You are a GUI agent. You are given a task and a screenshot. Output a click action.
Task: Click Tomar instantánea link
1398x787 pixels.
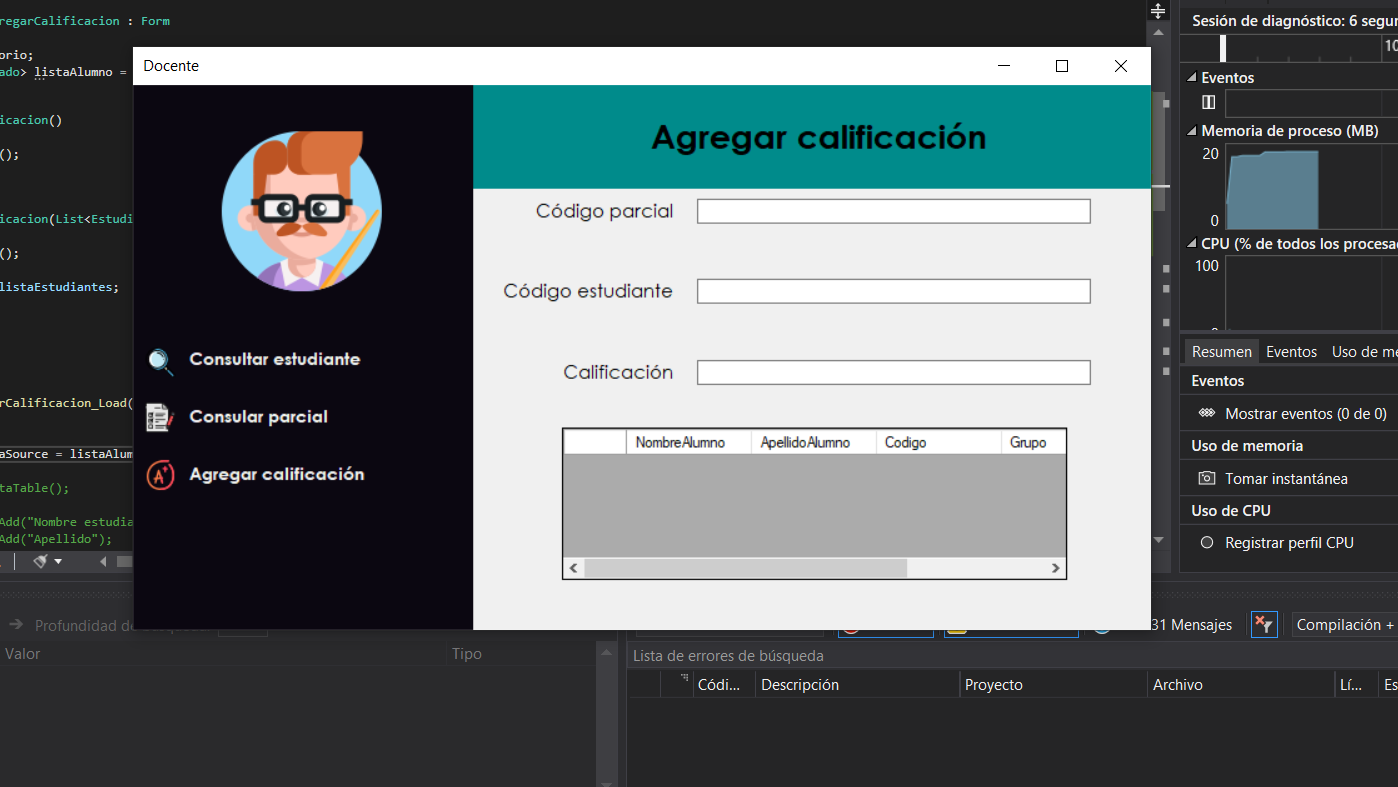1286,479
